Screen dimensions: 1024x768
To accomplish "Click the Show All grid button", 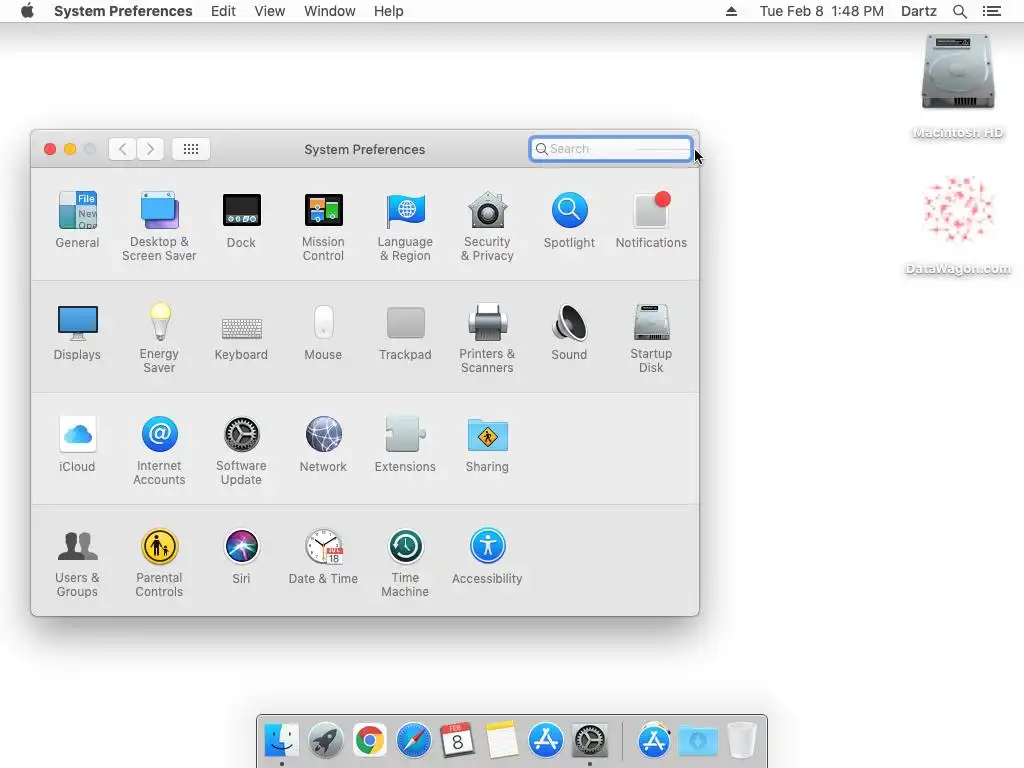I will (x=191, y=149).
